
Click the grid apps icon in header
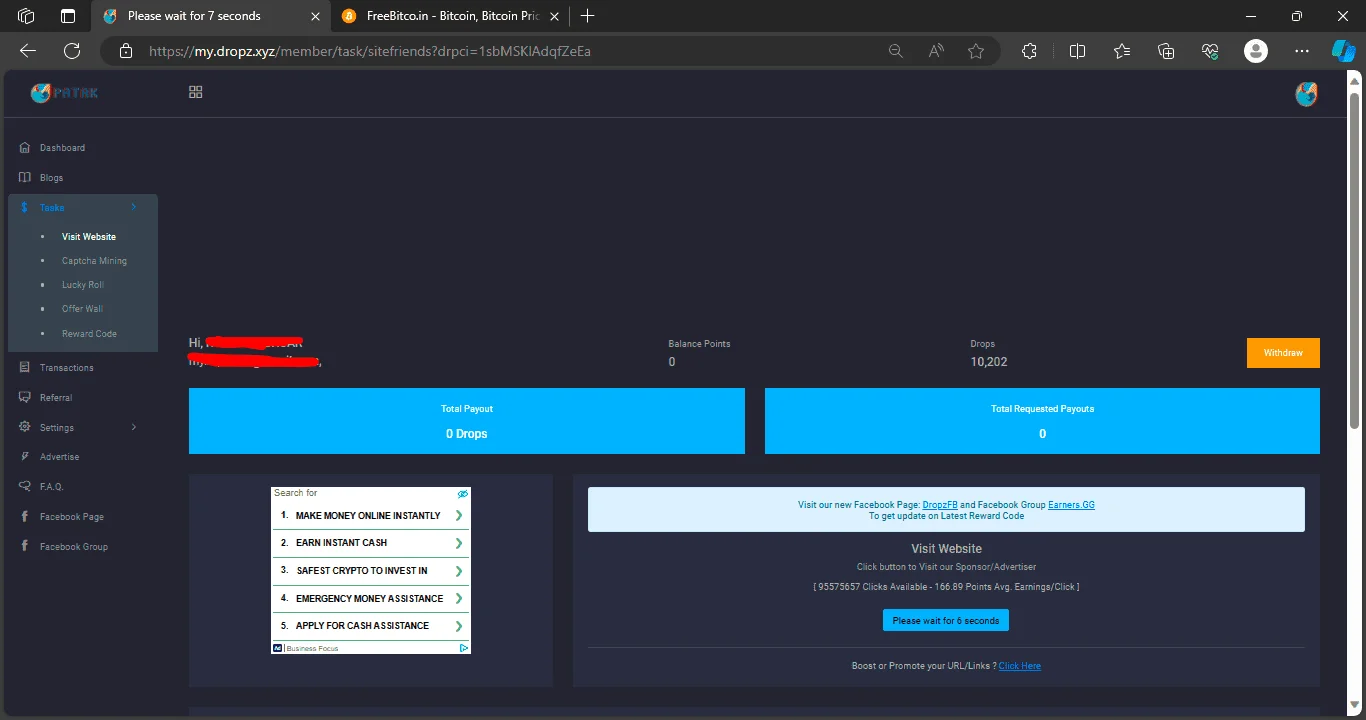[196, 92]
